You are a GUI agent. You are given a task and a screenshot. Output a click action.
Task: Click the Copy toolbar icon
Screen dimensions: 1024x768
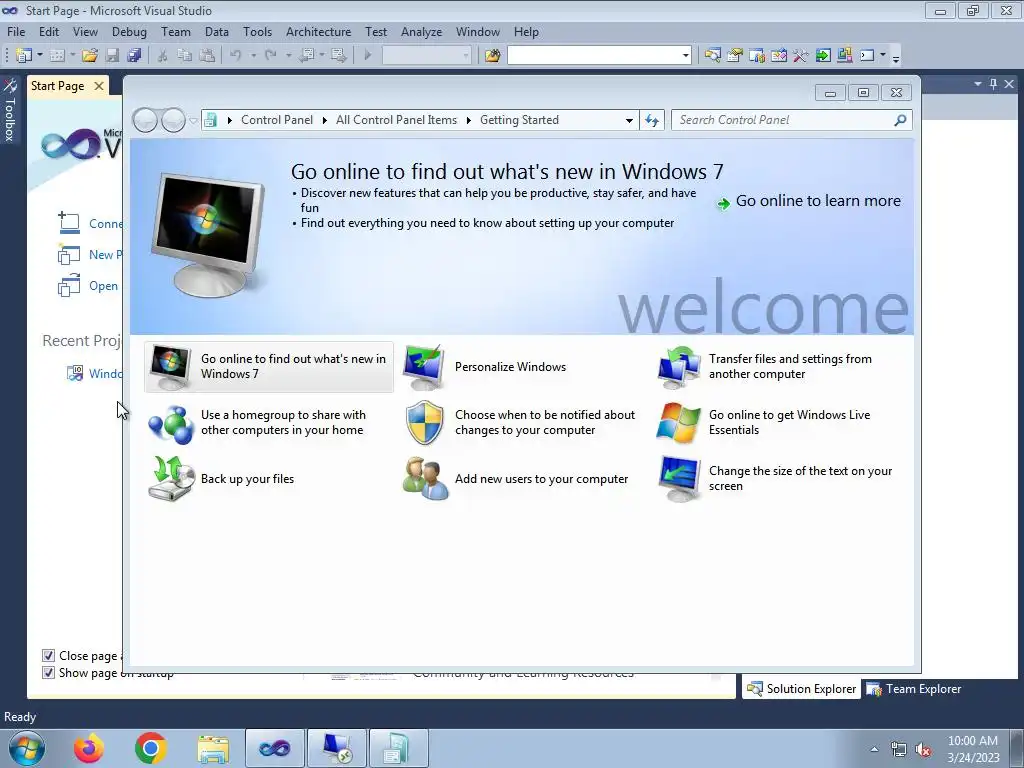[185, 56]
